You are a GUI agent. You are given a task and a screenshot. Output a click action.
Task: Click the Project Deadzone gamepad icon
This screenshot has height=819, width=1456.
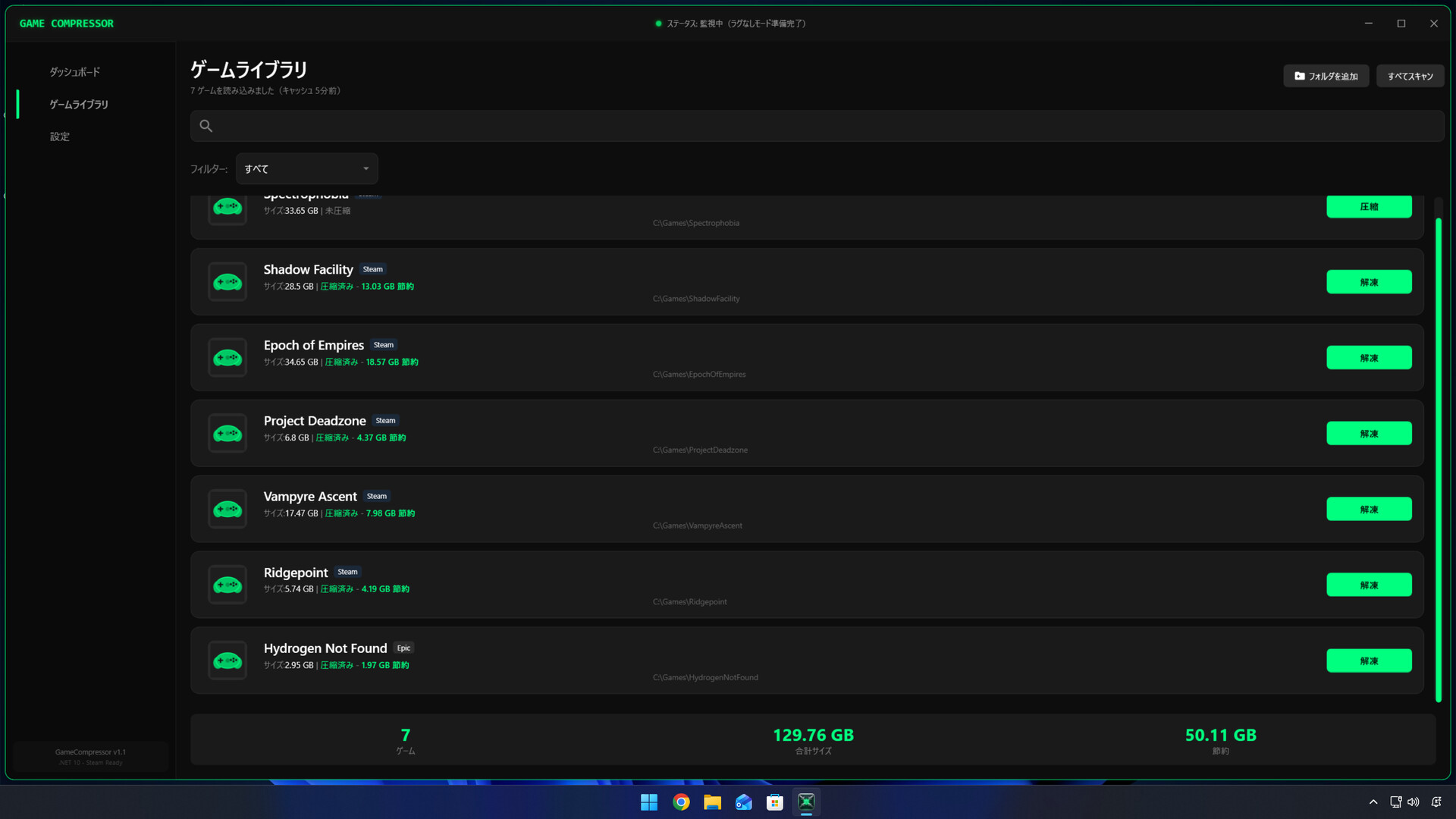click(x=227, y=434)
